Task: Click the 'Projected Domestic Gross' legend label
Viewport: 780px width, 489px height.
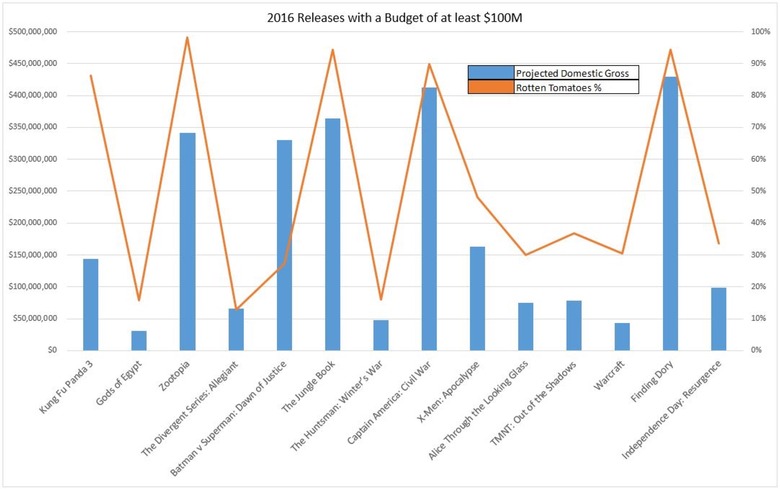Action: coord(572,73)
